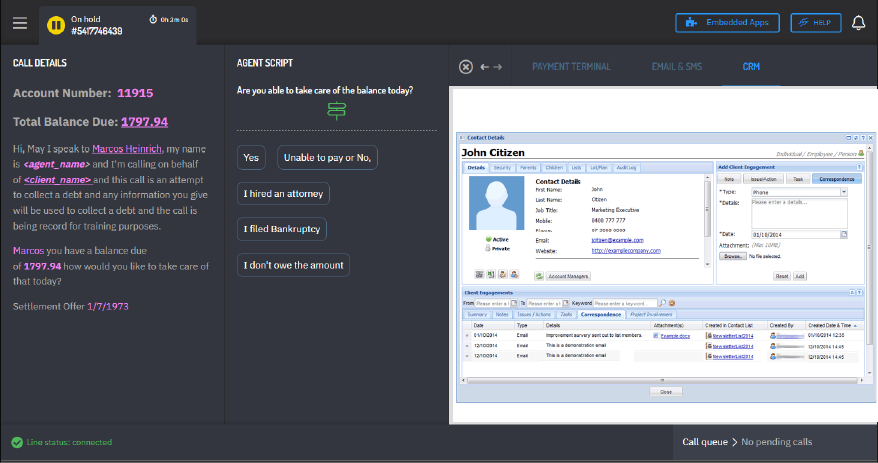Viewport: 878px width, 463px height.
Task: Select the Task engagement button
Action: pyautogui.click(x=798, y=179)
